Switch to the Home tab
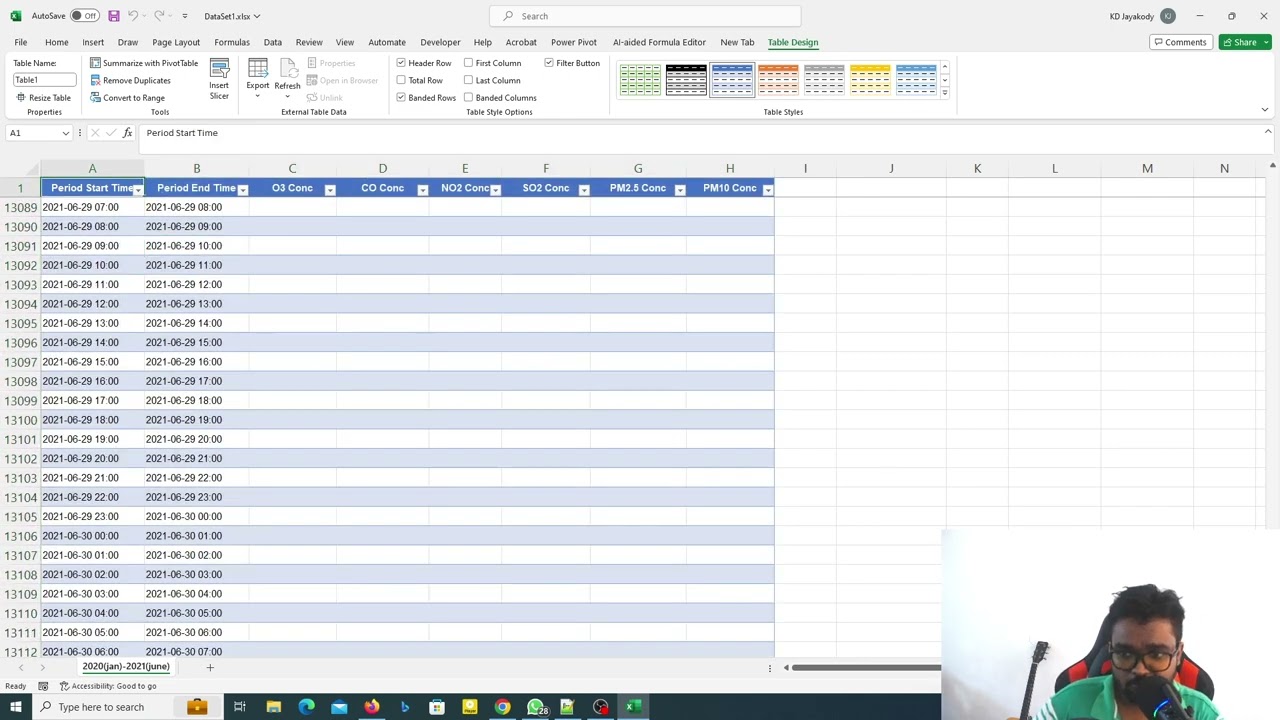This screenshot has height=720, width=1280. click(56, 42)
